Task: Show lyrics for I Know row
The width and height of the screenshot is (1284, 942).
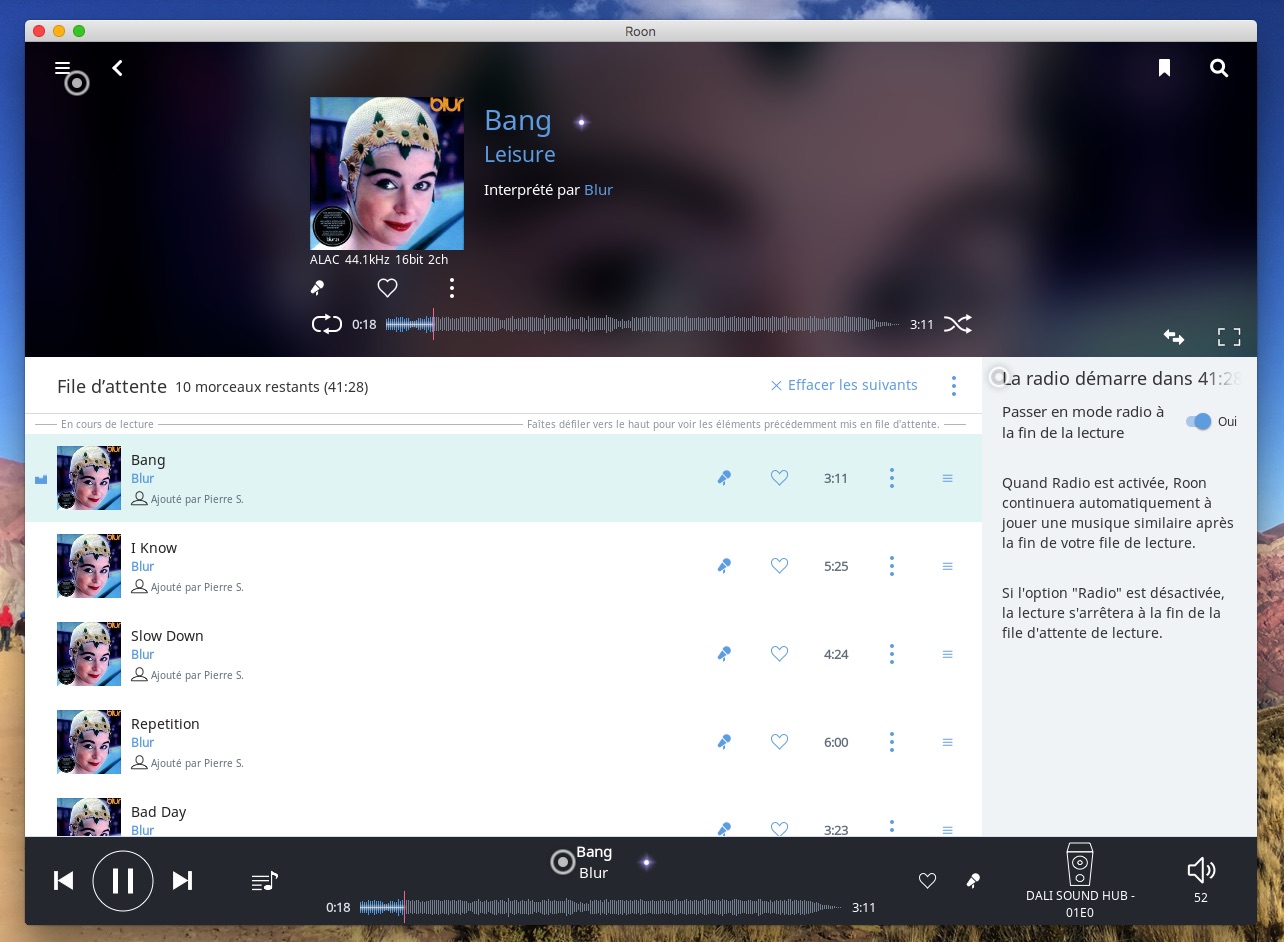Action: pos(724,566)
